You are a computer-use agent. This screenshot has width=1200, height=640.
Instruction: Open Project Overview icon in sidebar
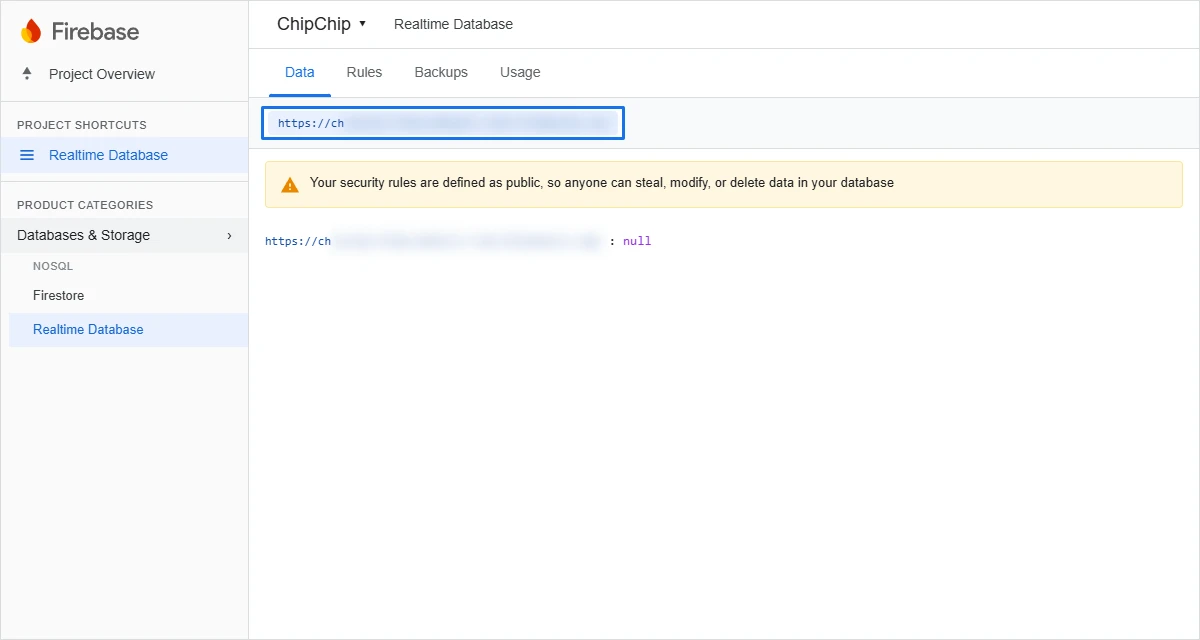click(x=27, y=74)
